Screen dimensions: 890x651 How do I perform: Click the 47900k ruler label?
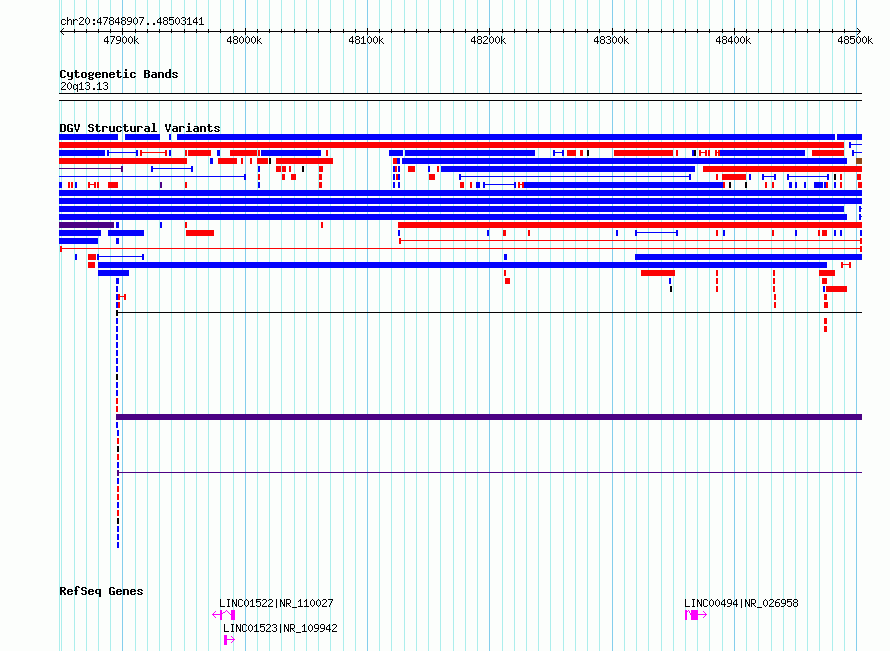[121, 40]
